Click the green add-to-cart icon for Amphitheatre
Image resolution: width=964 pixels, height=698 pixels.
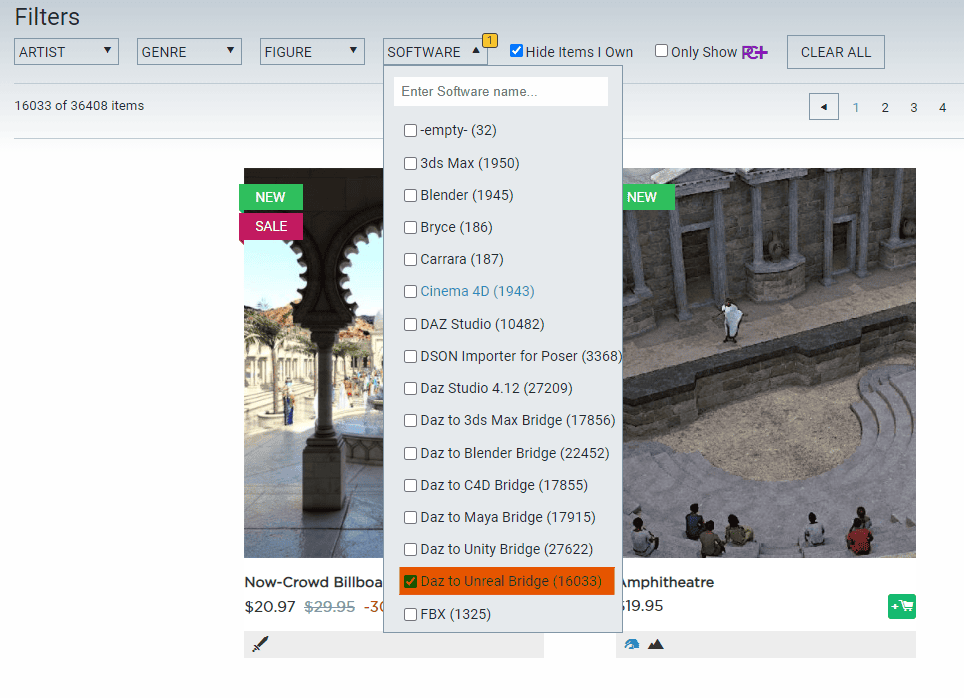(x=901, y=606)
